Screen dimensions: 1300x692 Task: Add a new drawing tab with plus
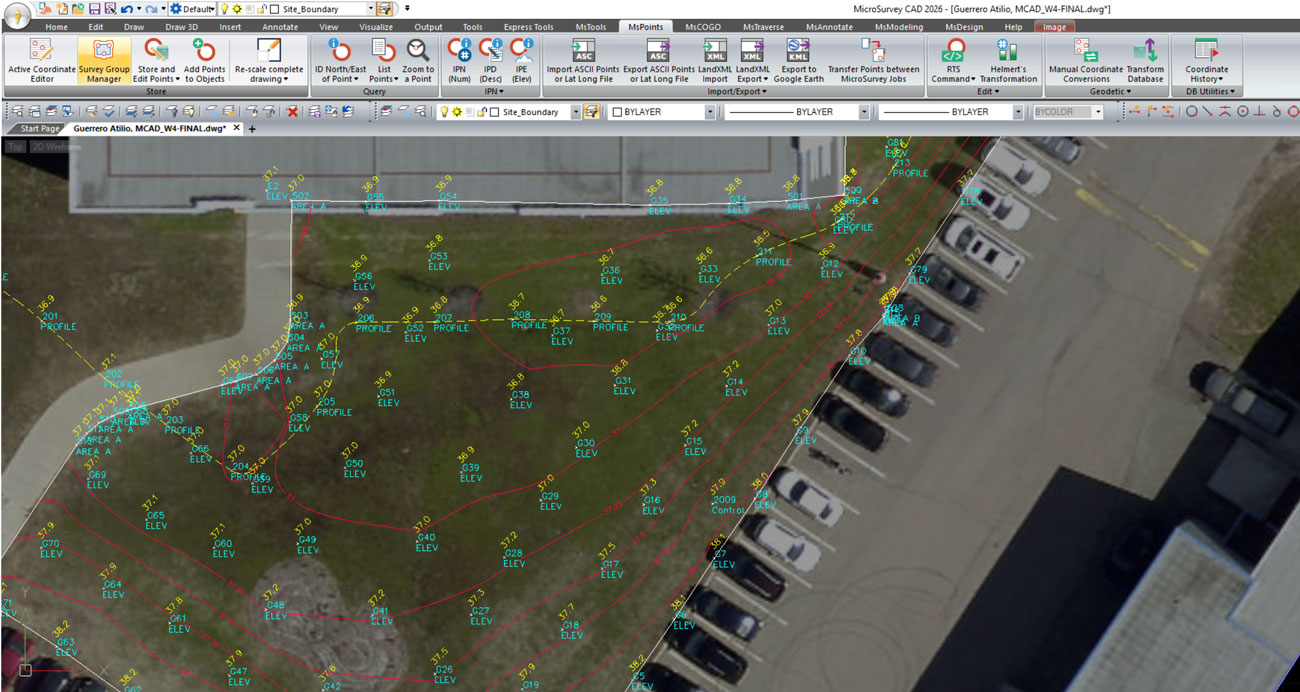(252, 129)
